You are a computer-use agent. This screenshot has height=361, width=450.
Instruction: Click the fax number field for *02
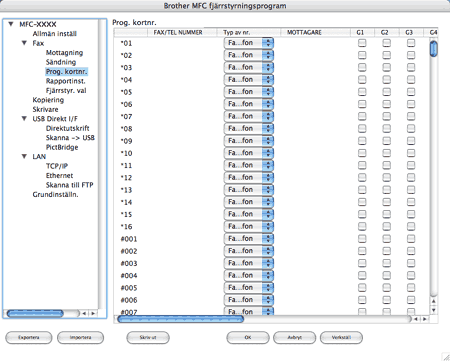tap(182, 55)
